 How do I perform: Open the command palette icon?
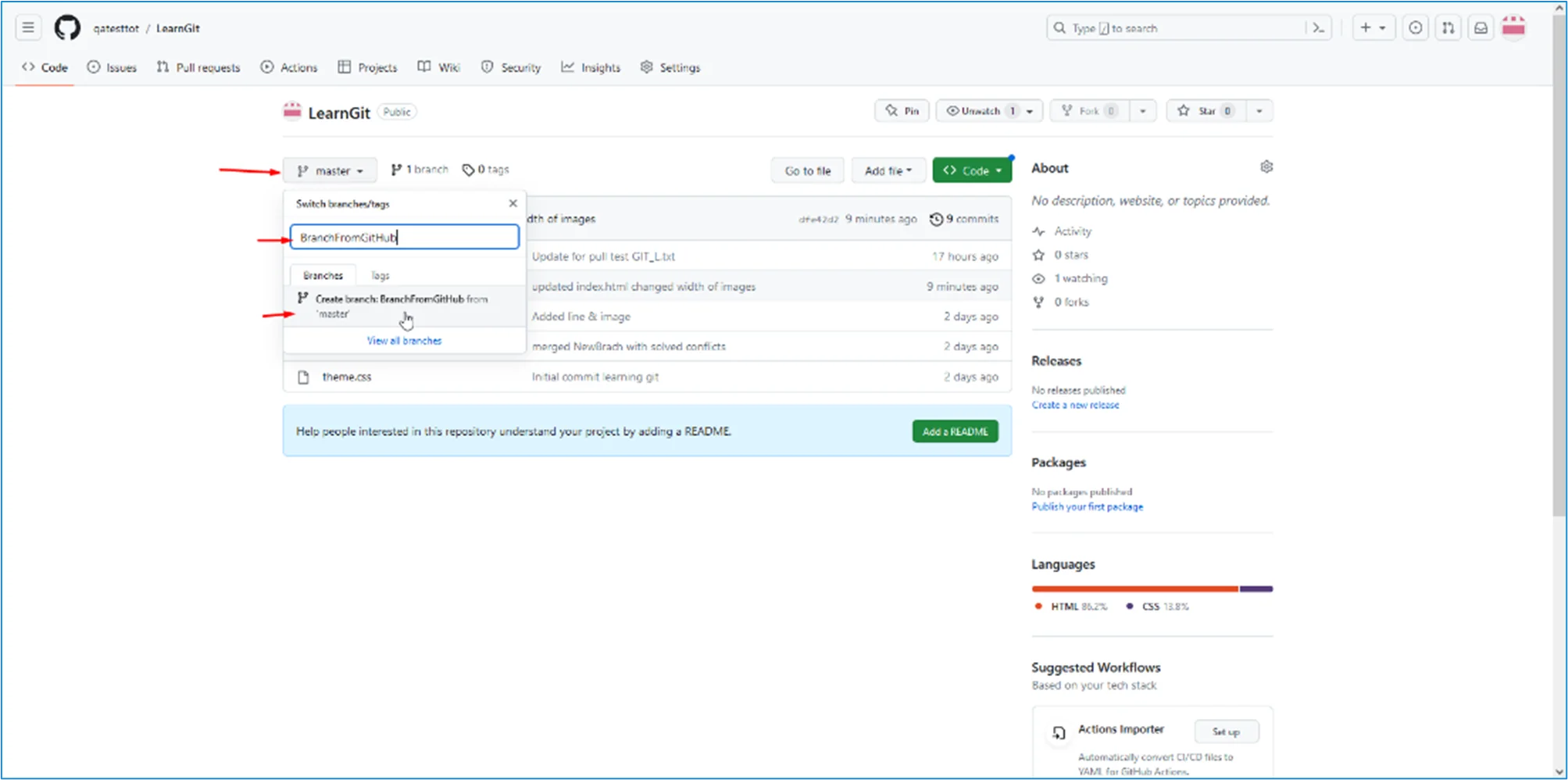1319,28
